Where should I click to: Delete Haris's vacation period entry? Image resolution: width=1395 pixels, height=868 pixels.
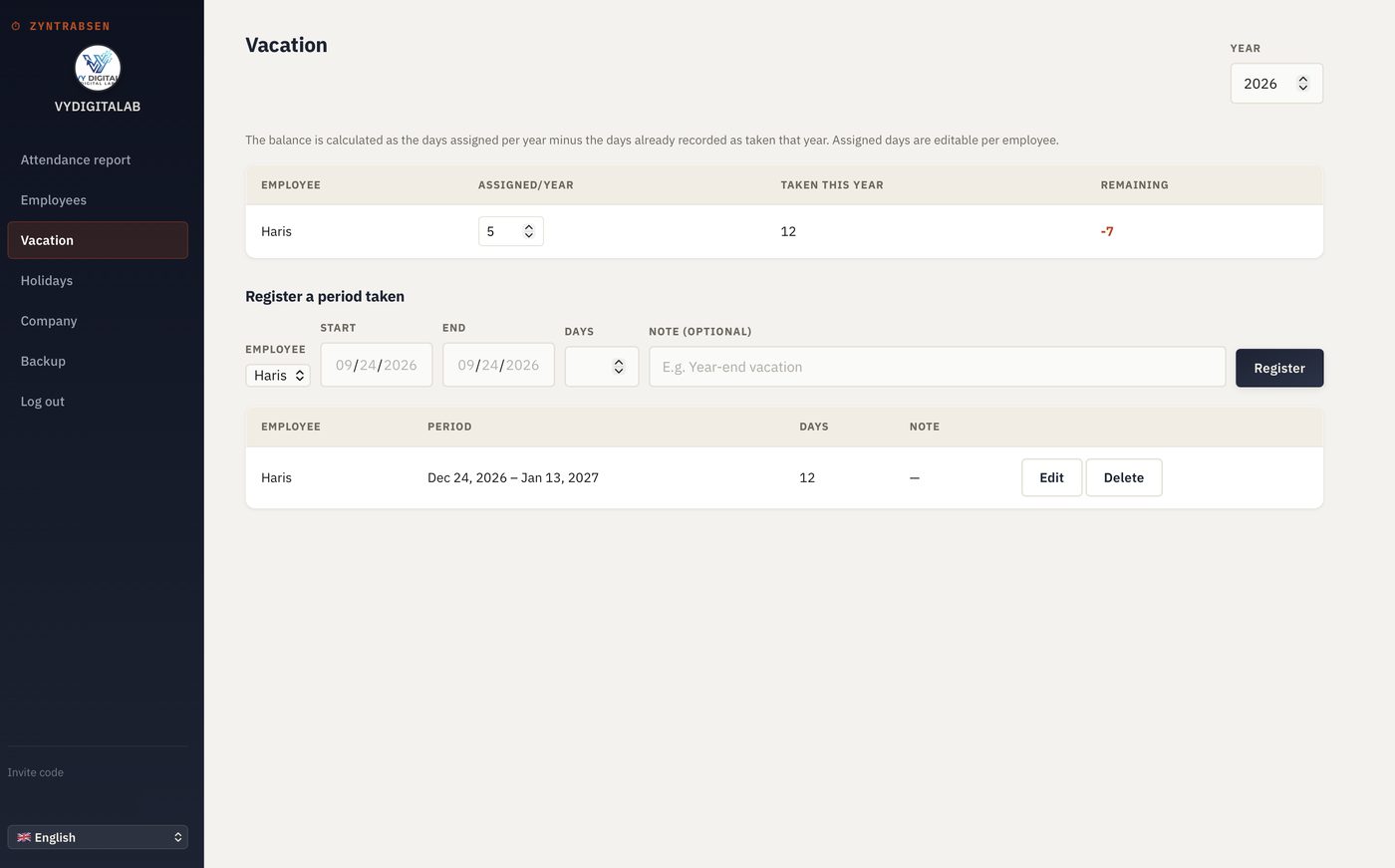1124,477
